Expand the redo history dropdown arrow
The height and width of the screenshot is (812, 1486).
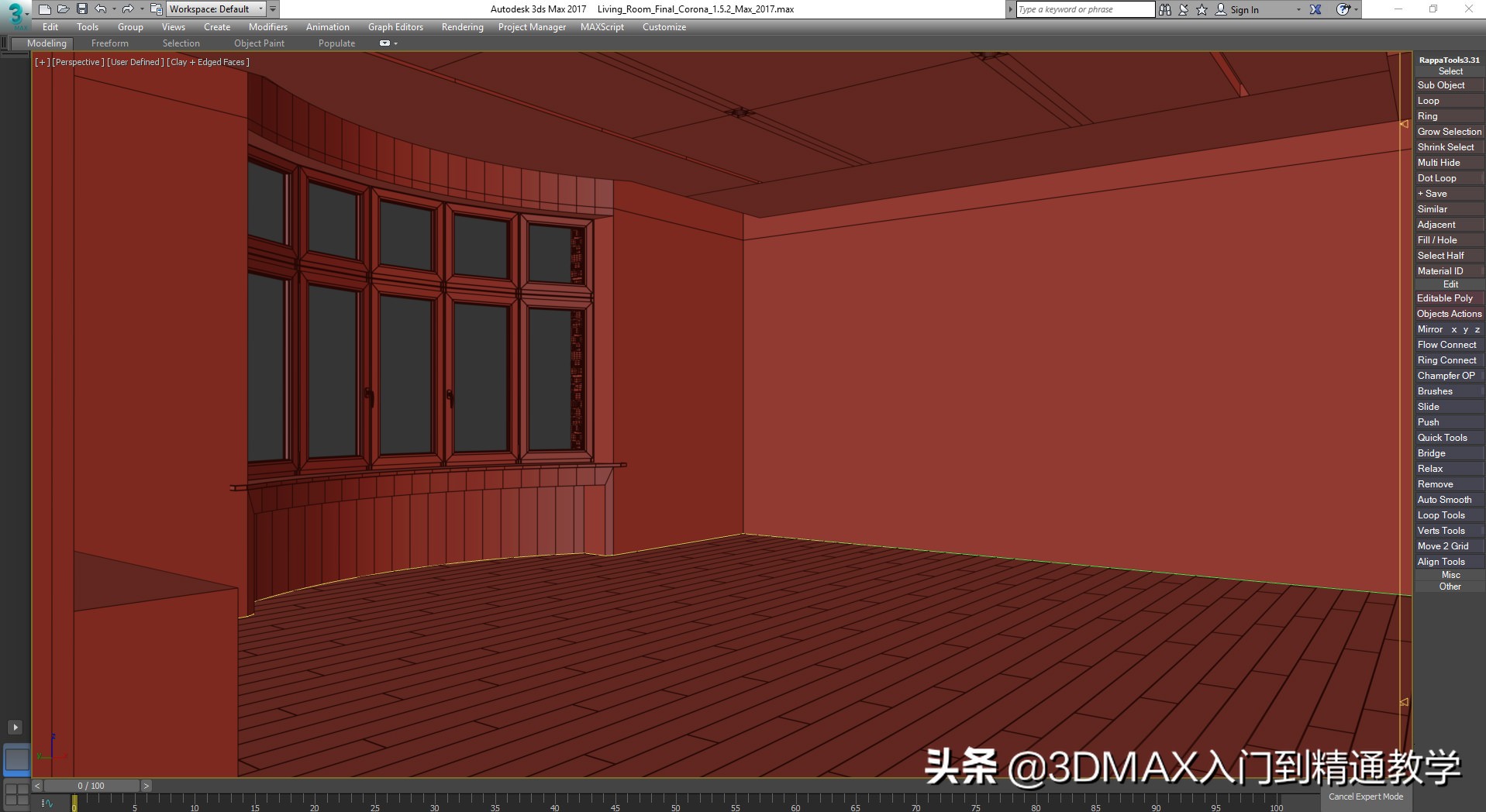pyautogui.click(x=142, y=9)
